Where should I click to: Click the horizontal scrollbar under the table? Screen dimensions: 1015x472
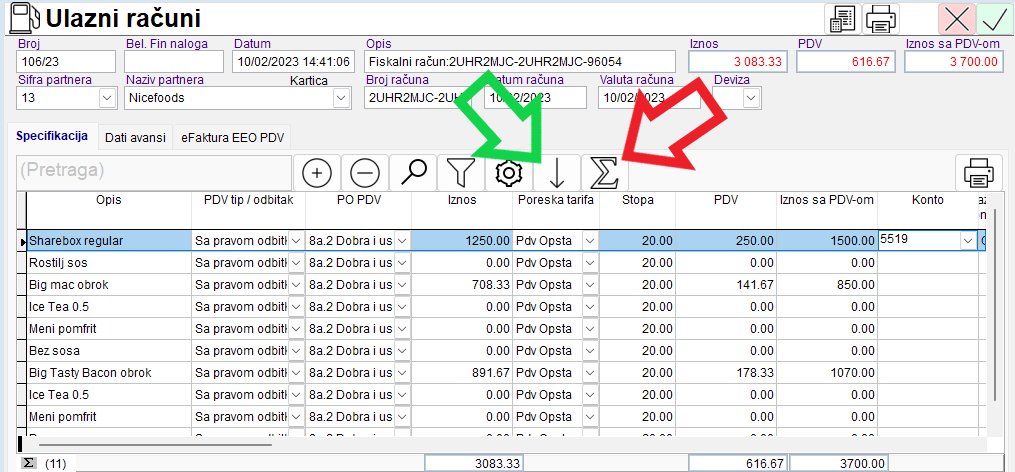pyautogui.click(x=200, y=441)
